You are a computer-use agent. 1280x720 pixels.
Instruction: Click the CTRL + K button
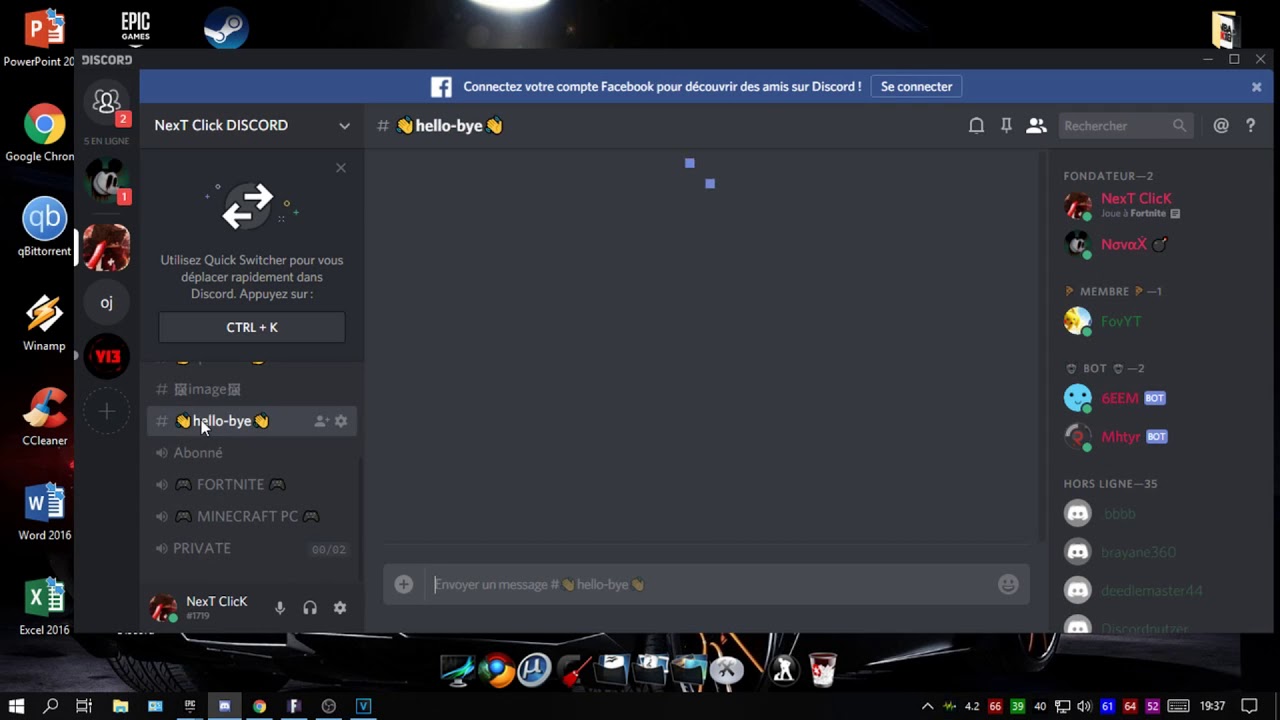click(x=252, y=327)
